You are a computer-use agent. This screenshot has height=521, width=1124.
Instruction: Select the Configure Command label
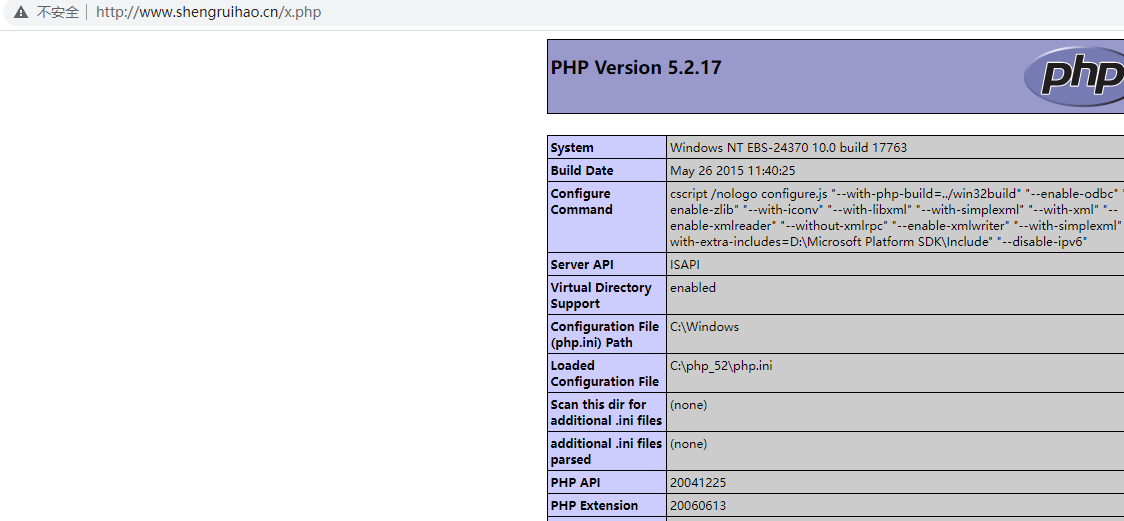(581, 202)
